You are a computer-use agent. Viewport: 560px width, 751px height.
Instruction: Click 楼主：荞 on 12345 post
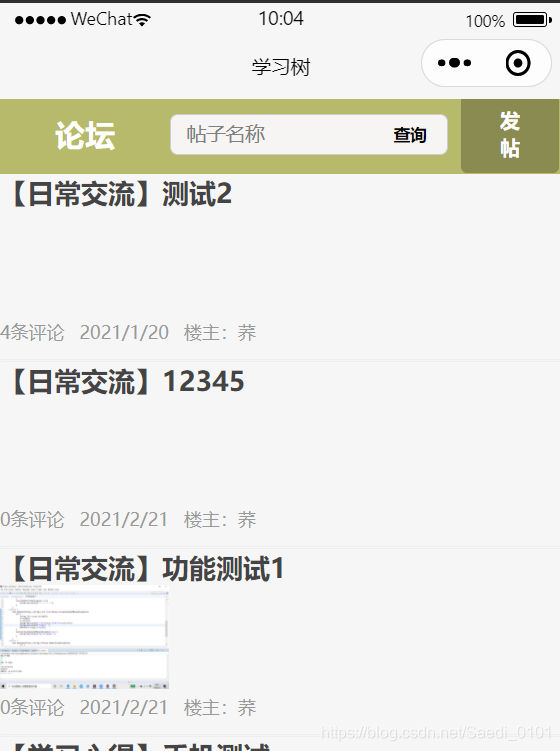click(220, 520)
